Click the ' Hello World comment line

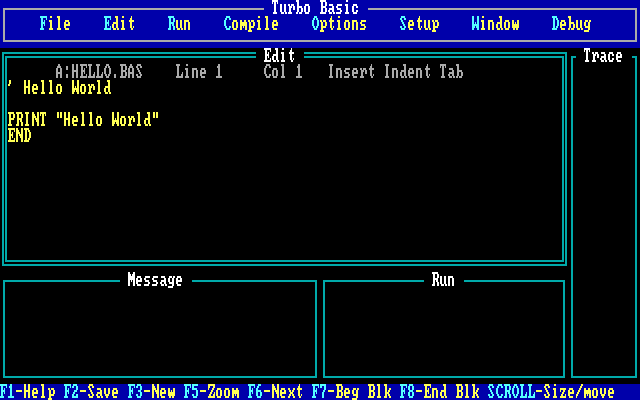pyautogui.click(x=60, y=88)
